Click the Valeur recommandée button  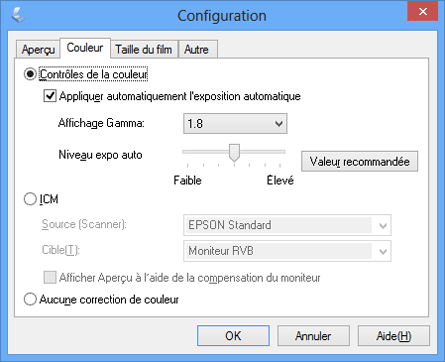coord(359,162)
